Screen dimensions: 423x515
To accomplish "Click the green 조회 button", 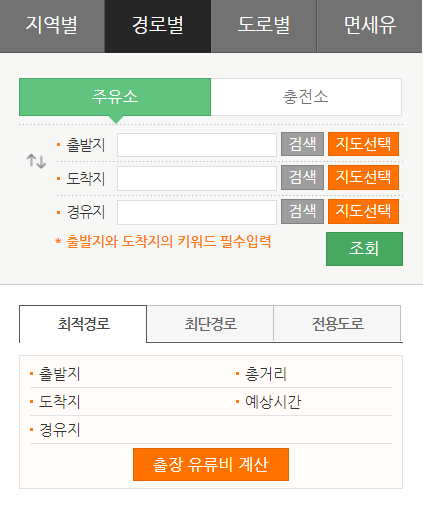I will click(x=364, y=249).
